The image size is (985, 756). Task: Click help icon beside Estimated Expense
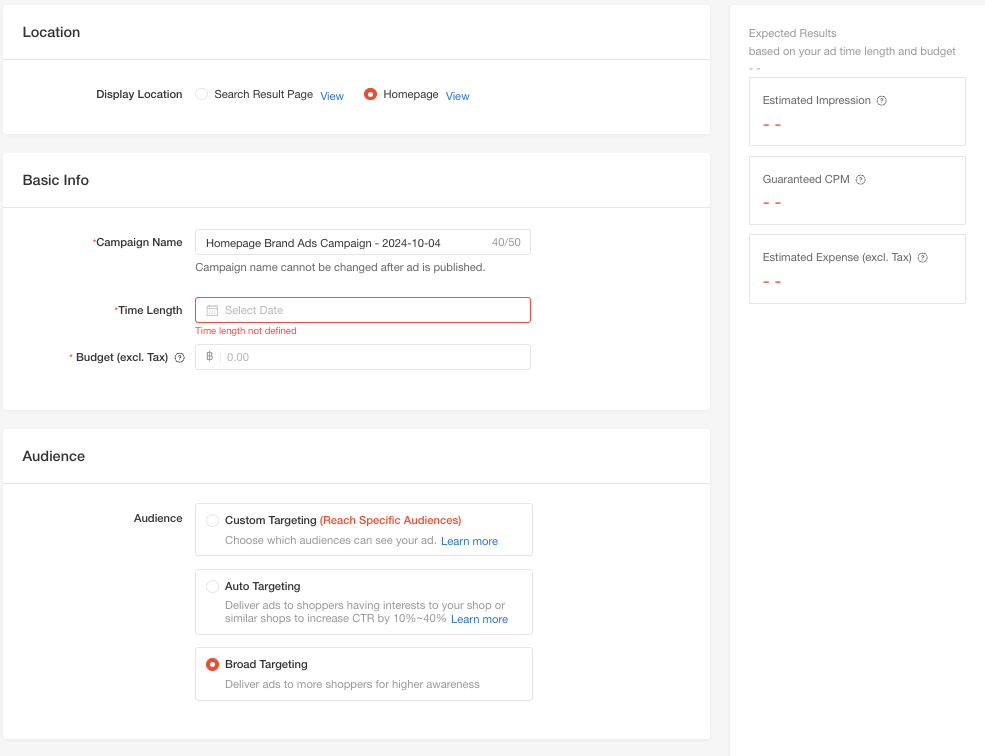(x=922, y=258)
